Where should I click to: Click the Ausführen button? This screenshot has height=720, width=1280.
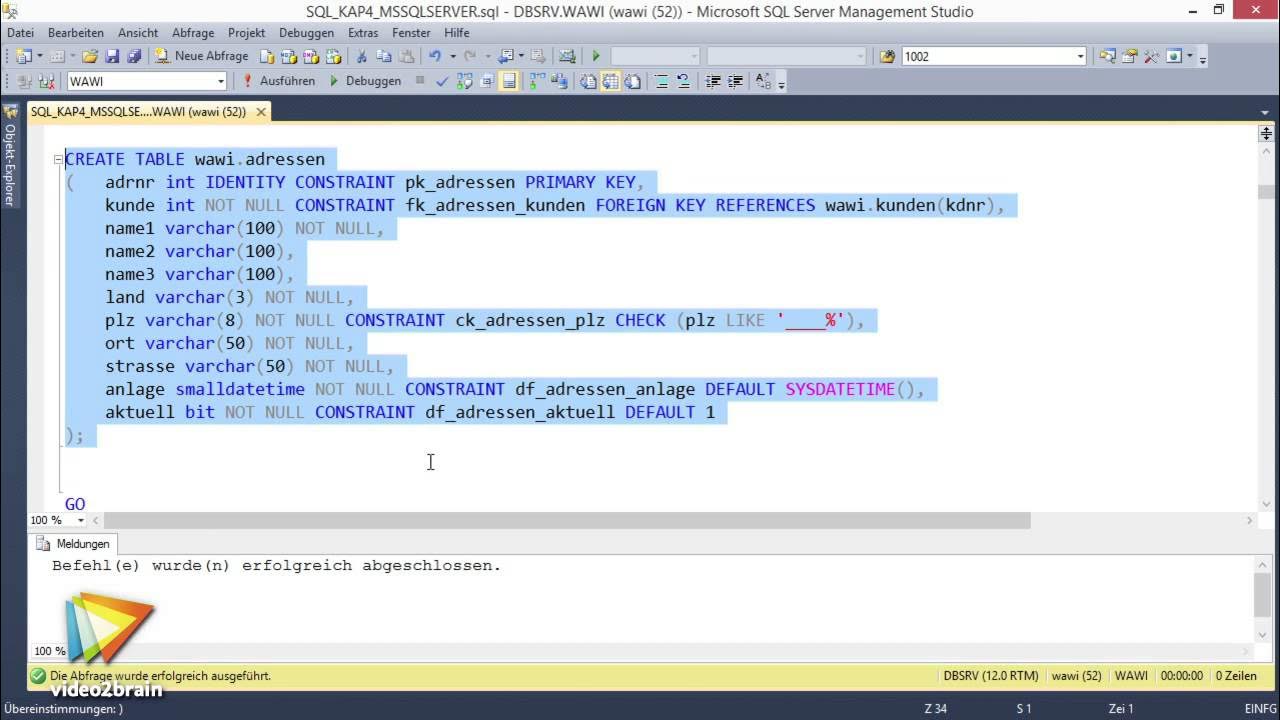click(278, 81)
